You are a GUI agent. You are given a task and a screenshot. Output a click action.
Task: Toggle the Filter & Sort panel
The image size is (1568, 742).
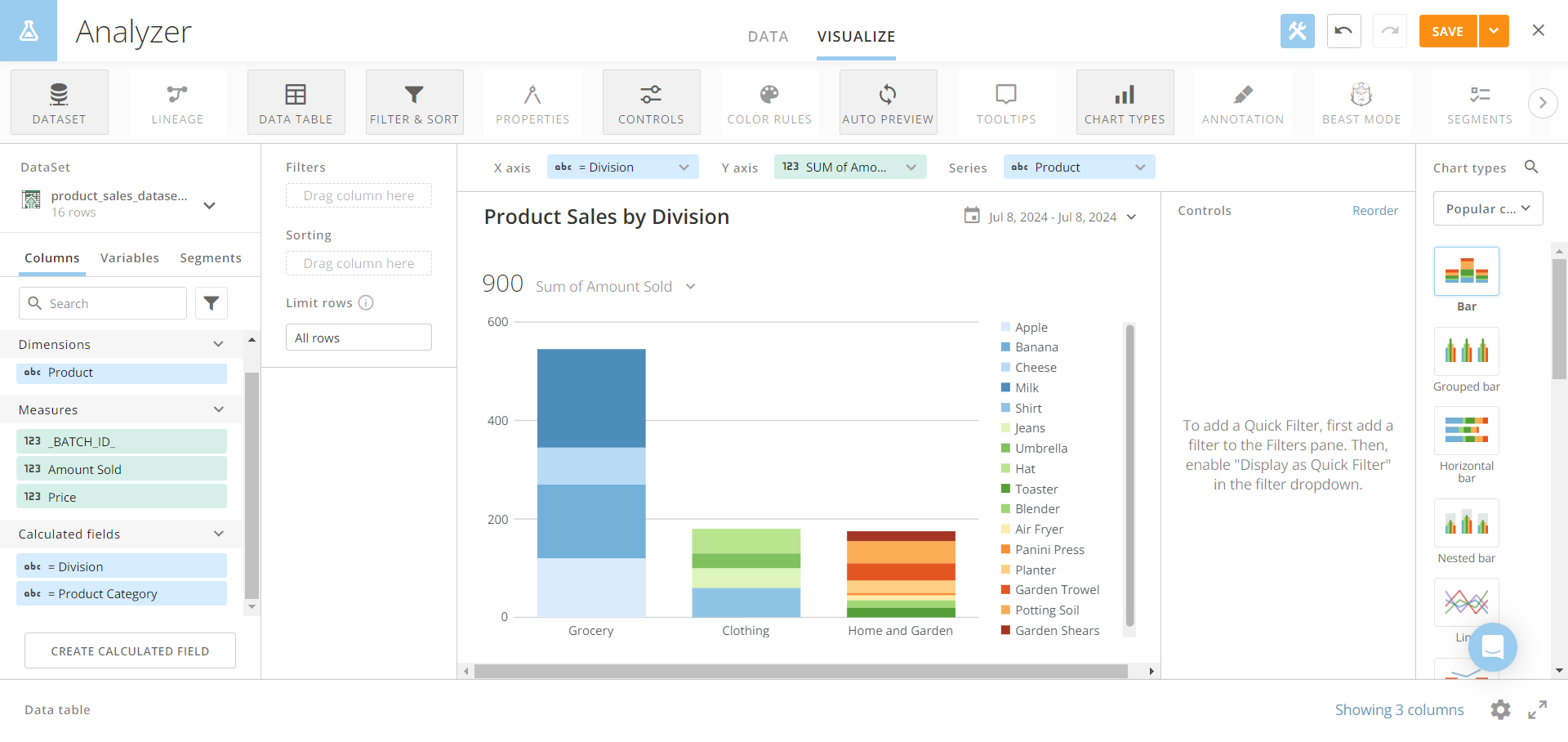[x=414, y=102]
